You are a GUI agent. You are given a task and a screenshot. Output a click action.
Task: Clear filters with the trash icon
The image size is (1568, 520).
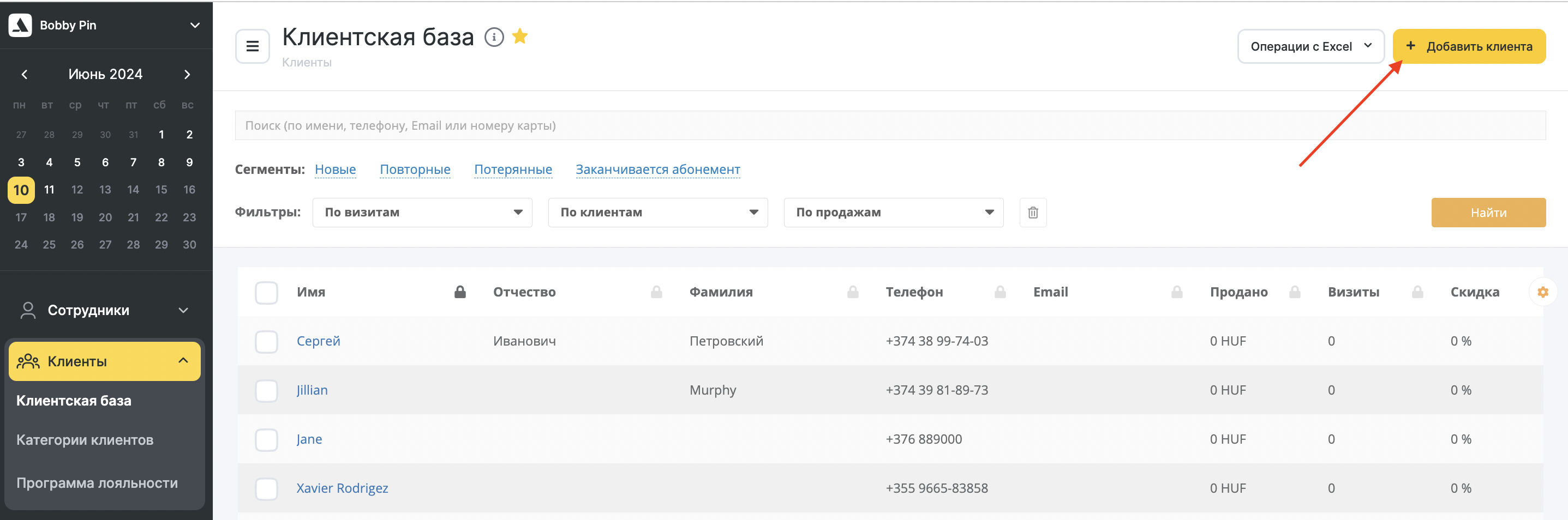coord(1033,212)
